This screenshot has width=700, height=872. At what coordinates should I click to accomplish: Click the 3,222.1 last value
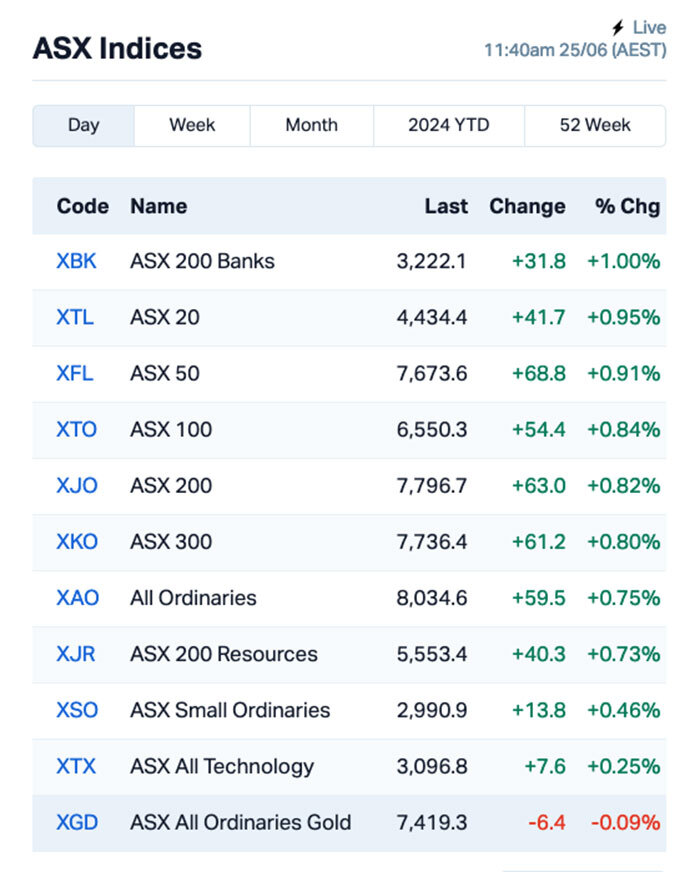pos(431,261)
